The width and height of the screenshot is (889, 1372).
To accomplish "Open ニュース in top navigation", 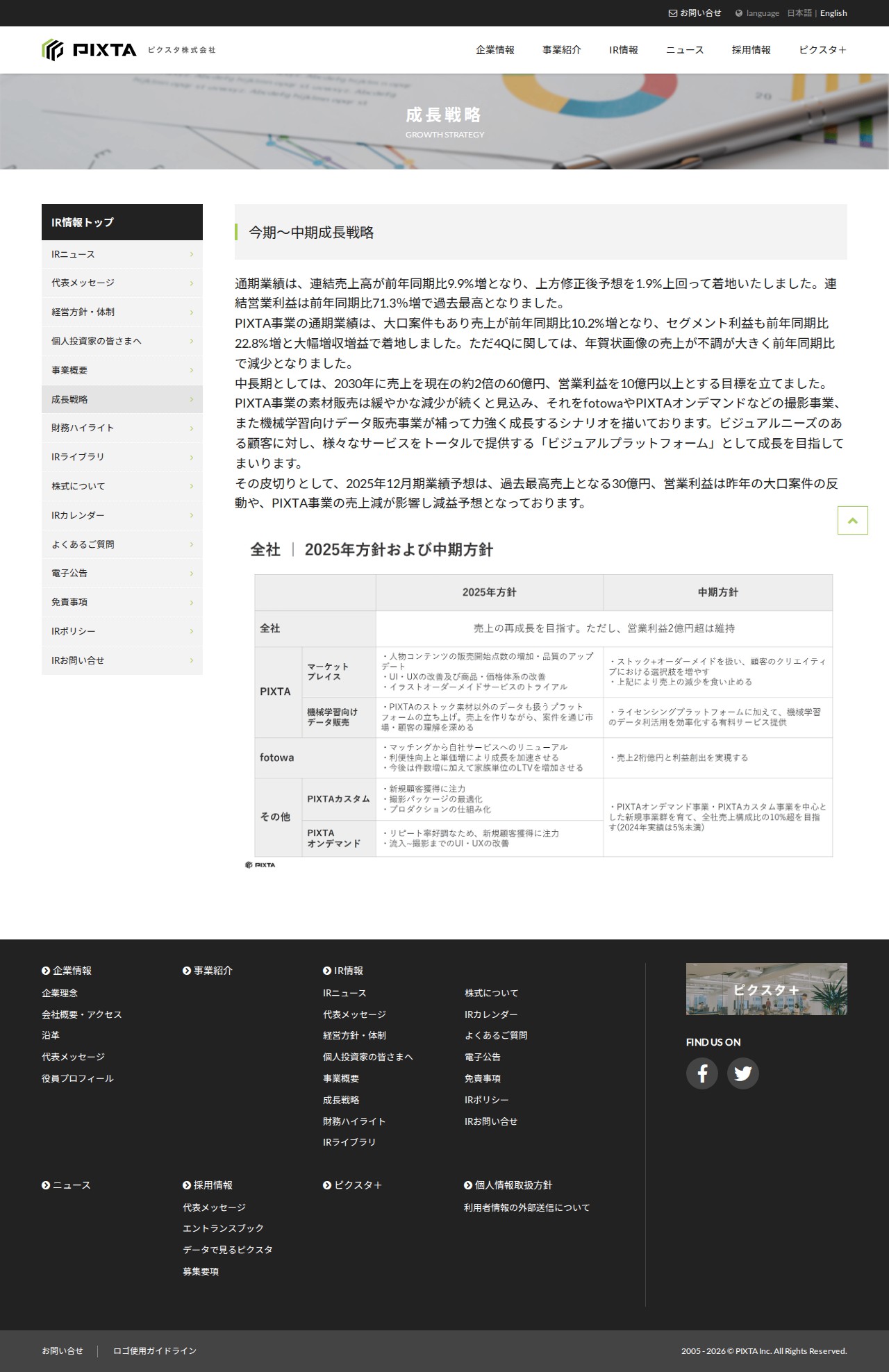I will pyautogui.click(x=685, y=50).
